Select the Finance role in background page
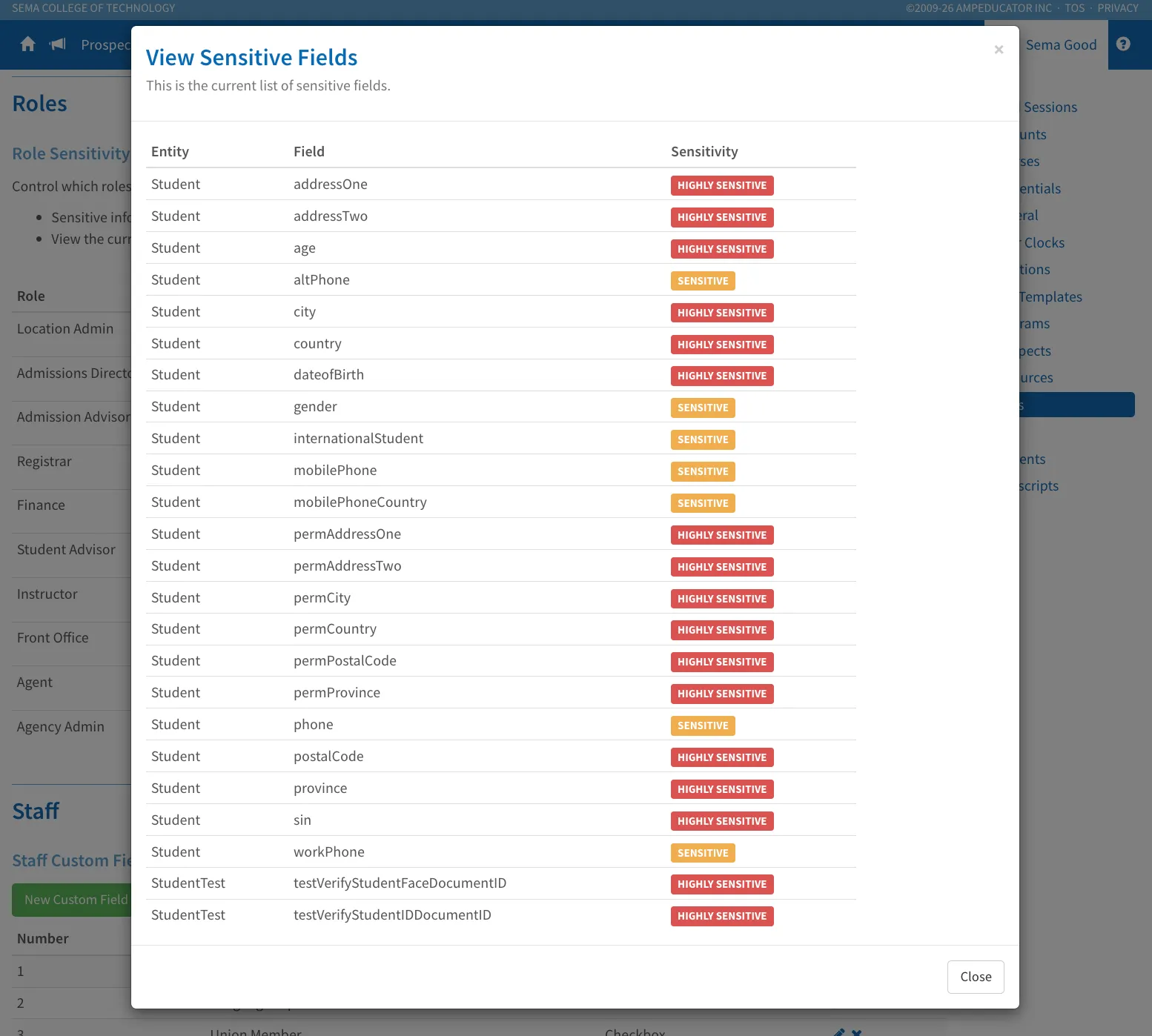The height and width of the screenshot is (1036, 1152). [41, 505]
